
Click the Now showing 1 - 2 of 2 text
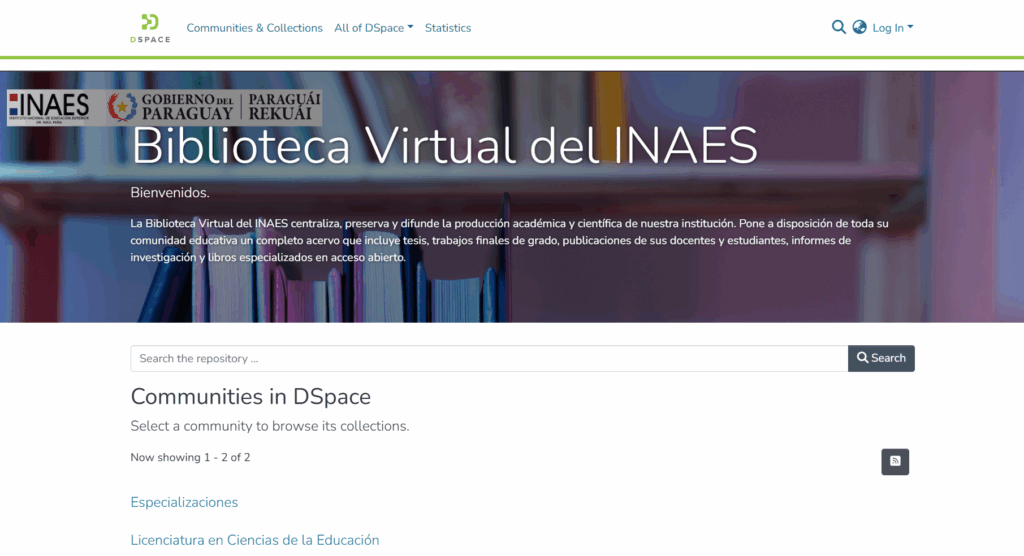pos(190,457)
